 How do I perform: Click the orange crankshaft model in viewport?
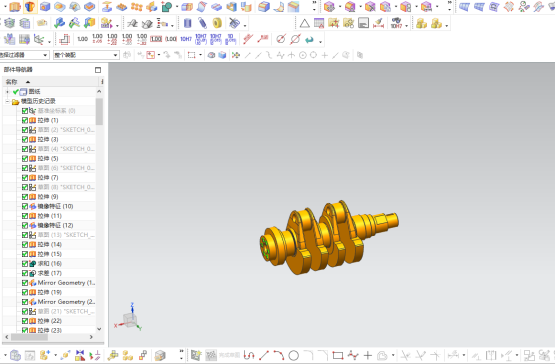point(329,237)
